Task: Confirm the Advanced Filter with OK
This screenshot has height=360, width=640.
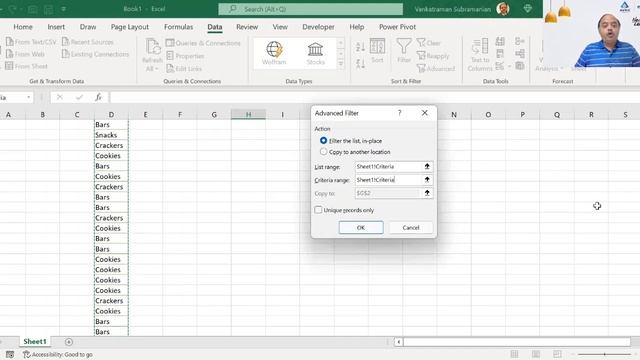Action: tap(361, 227)
